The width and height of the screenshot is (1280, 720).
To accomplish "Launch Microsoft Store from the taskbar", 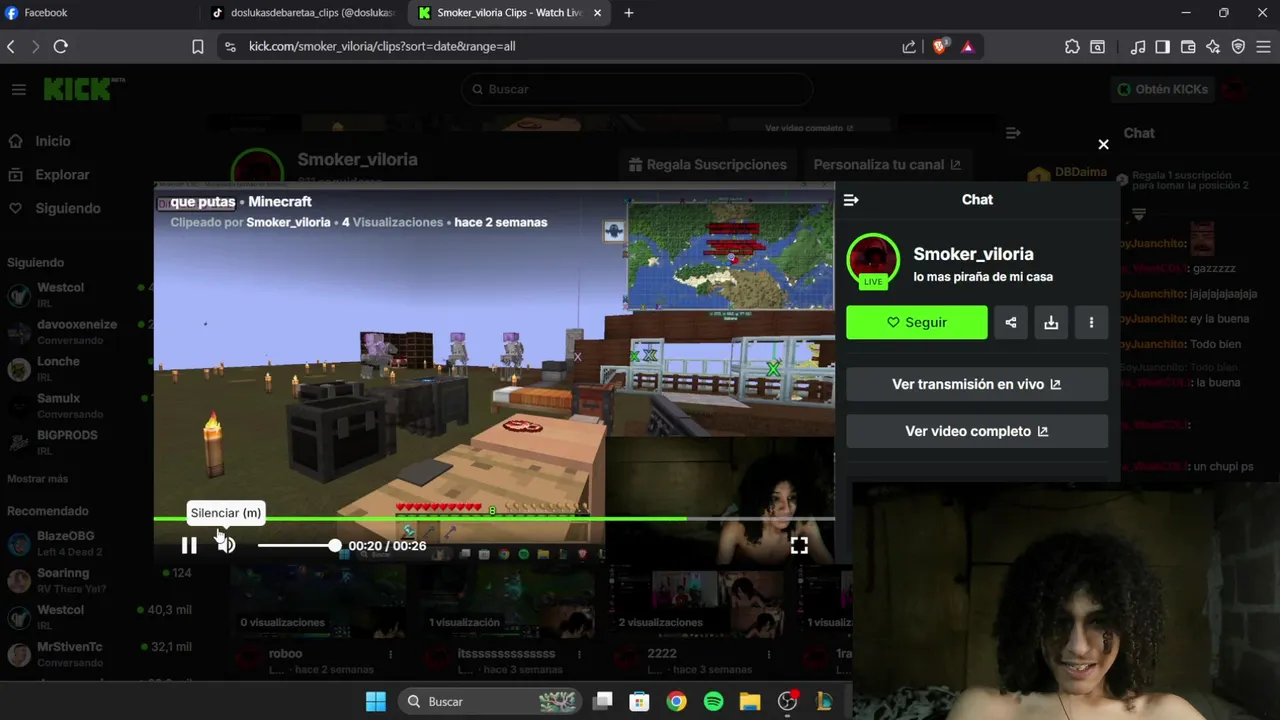I will (639, 701).
